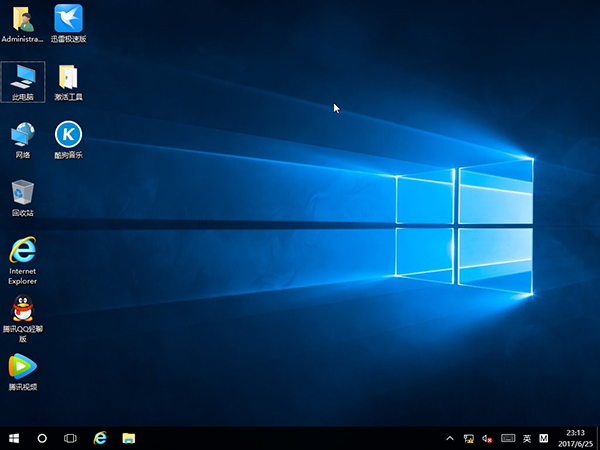Switch input language via 英 indicator

[527, 438]
